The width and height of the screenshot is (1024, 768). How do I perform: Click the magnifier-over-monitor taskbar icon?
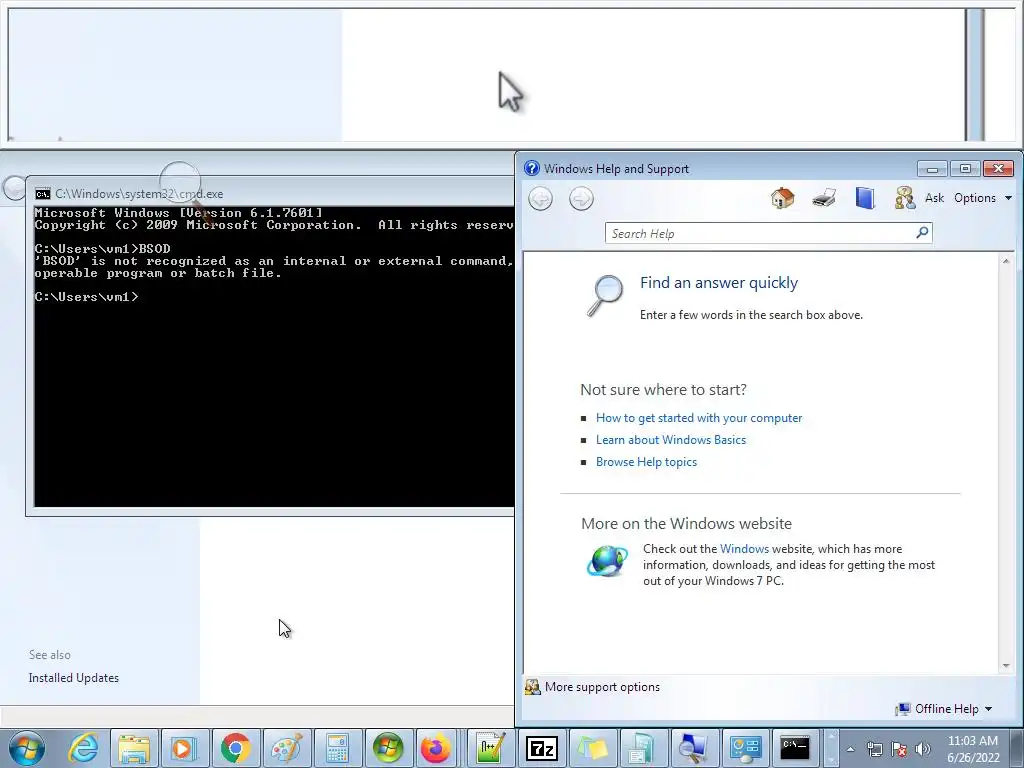694,748
